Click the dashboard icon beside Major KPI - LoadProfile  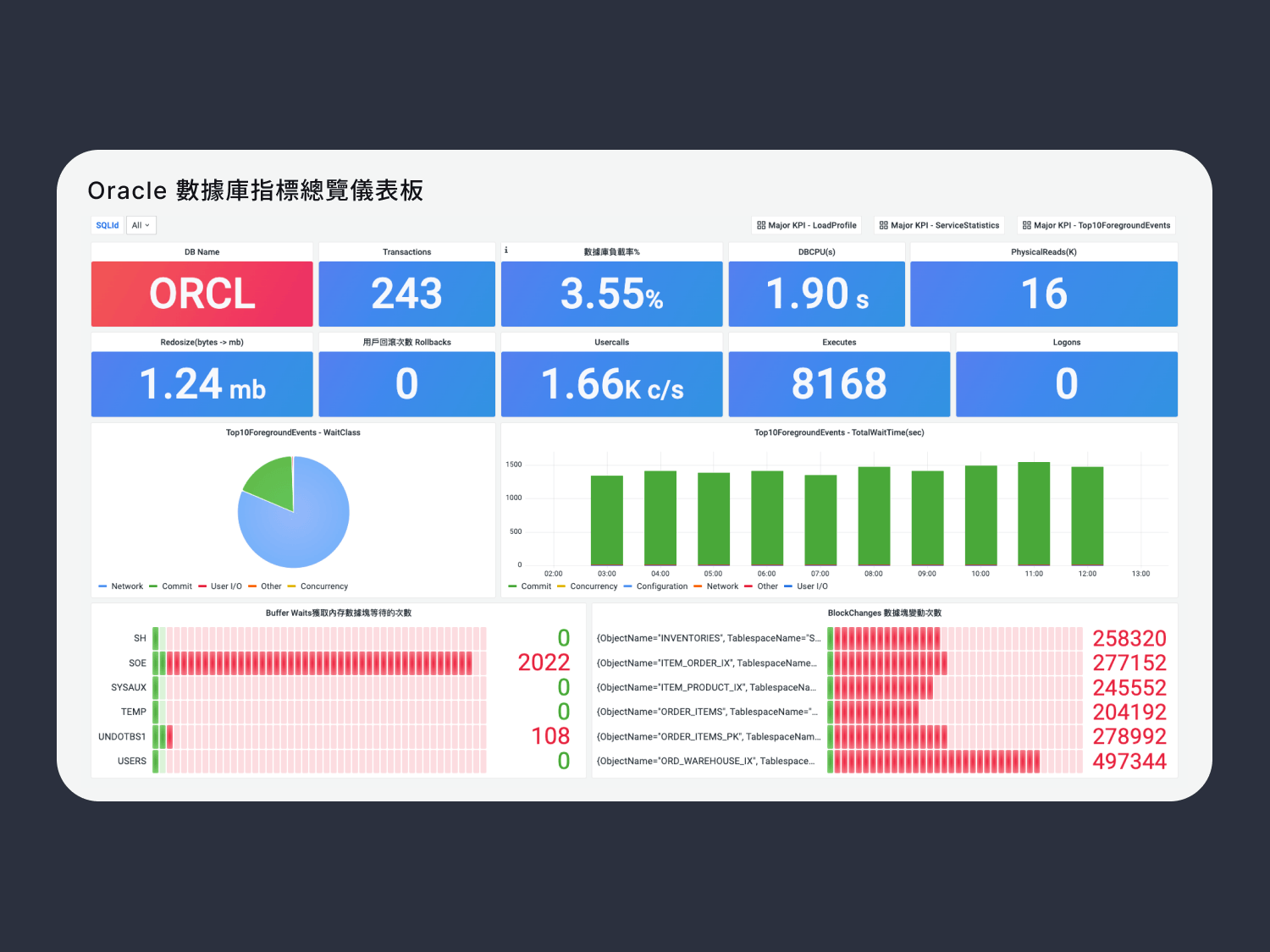(x=761, y=225)
